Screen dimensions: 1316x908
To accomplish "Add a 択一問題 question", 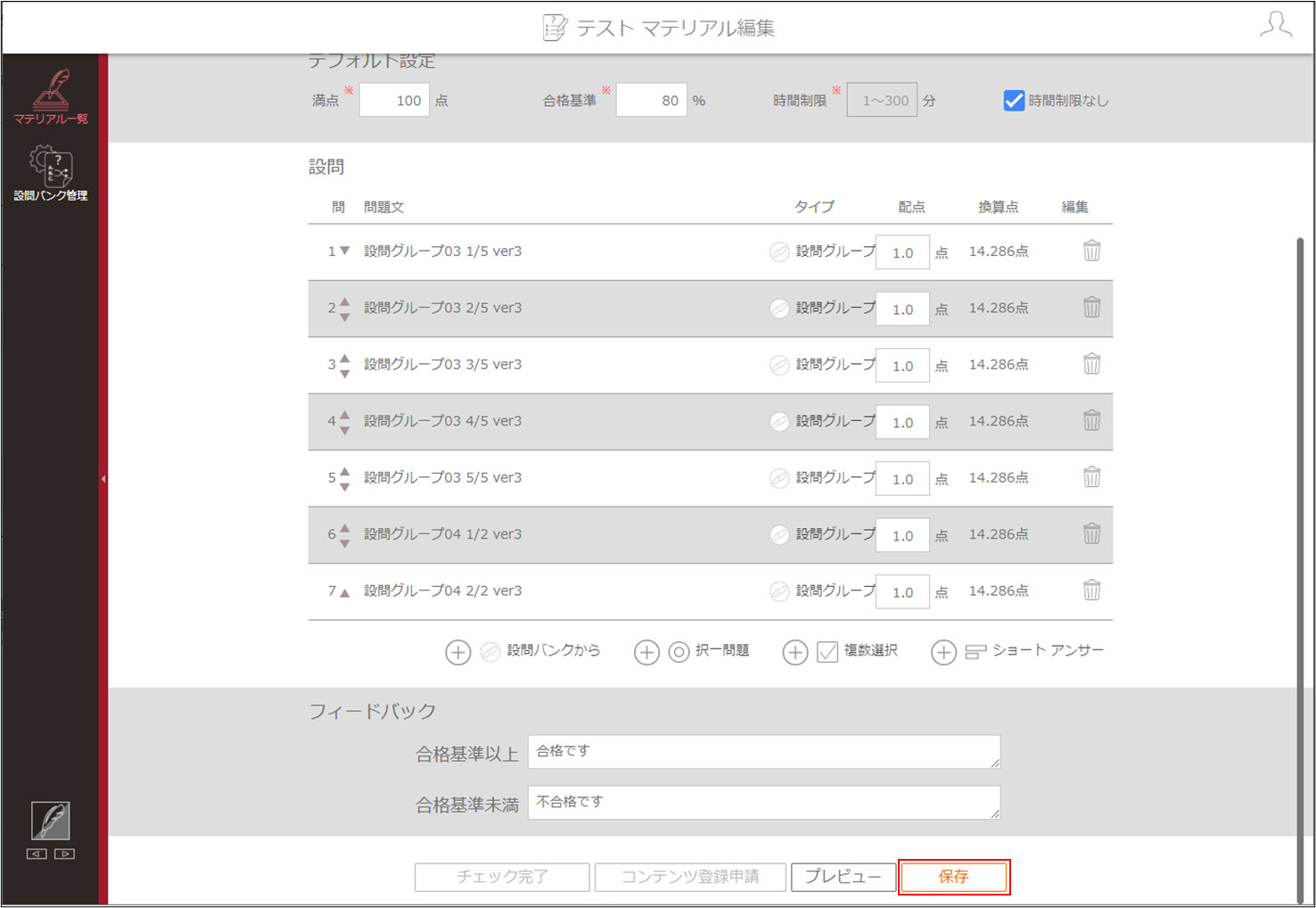I will click(646, 652).
